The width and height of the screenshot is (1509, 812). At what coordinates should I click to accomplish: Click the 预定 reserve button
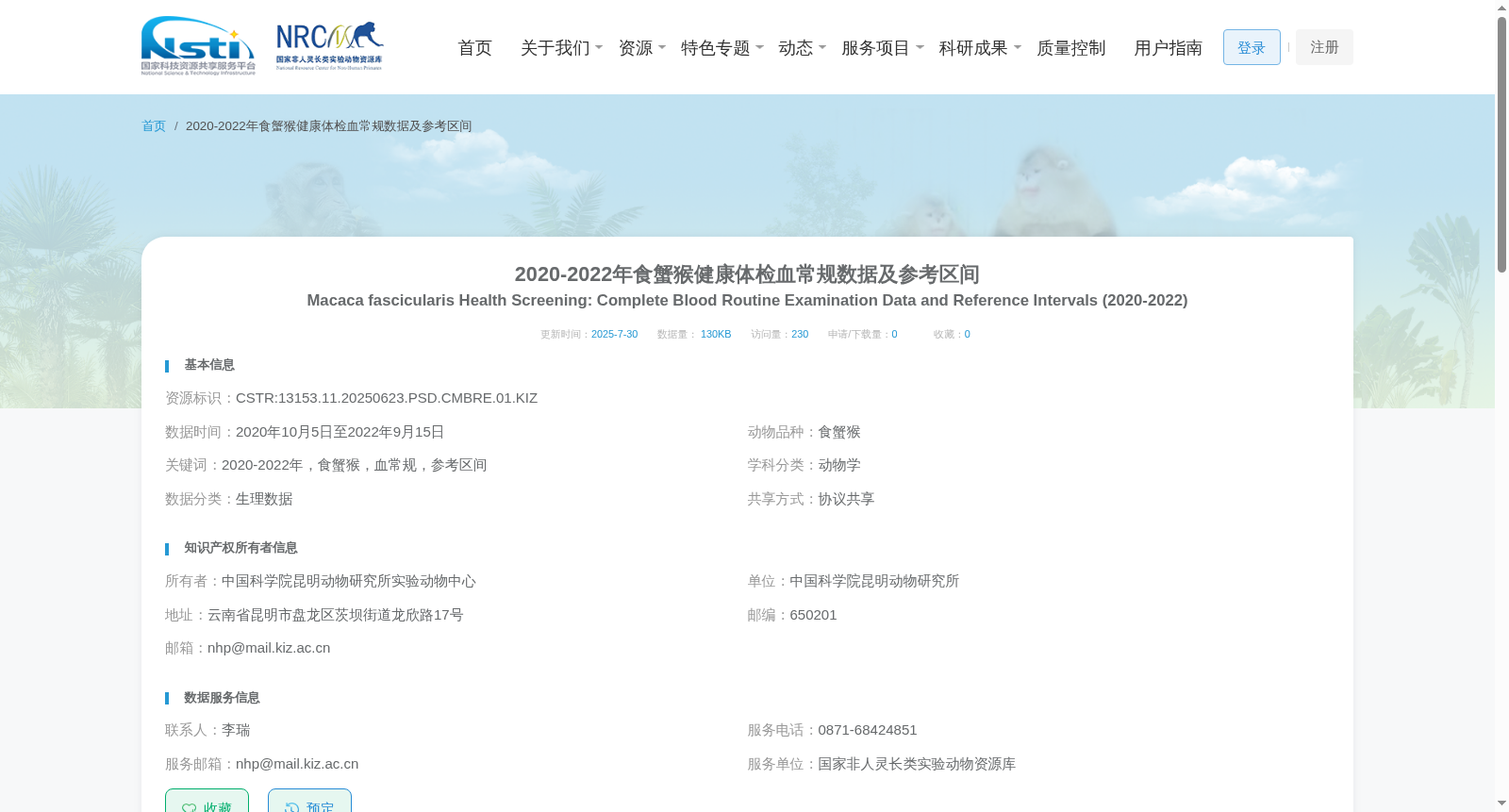(x=309, y=801)
